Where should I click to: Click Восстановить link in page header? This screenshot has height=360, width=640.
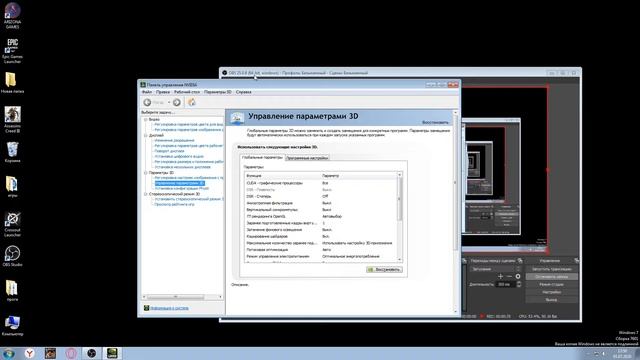pos(435,122)
